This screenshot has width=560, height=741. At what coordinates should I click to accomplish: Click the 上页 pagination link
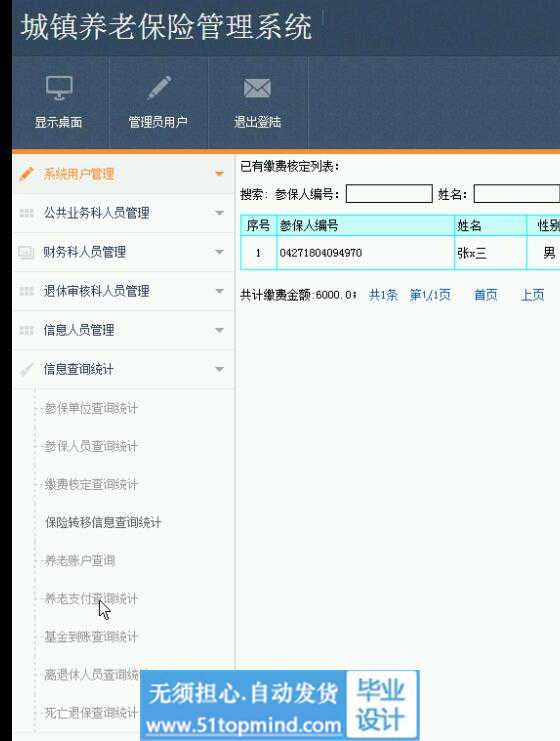pos(532,295)
